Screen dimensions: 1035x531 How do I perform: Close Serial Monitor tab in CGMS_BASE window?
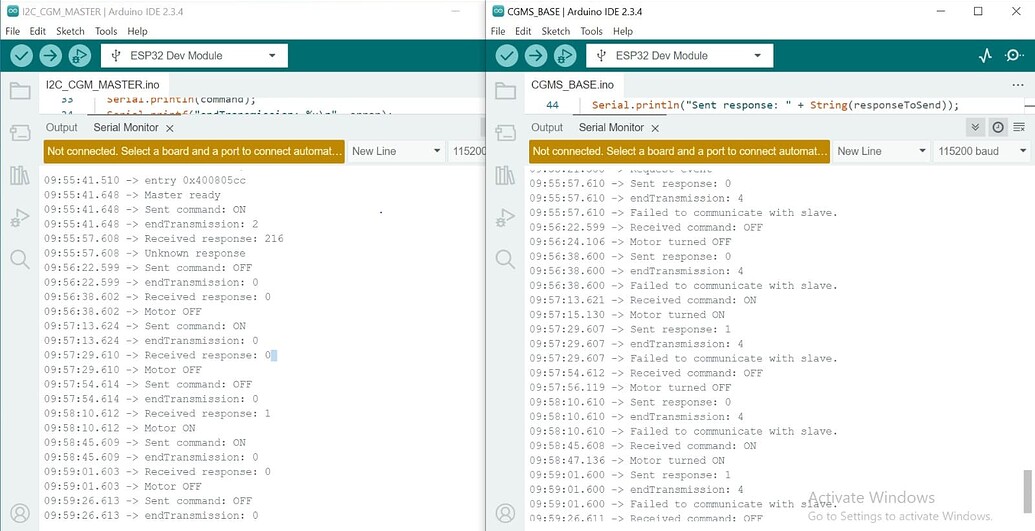655,128
